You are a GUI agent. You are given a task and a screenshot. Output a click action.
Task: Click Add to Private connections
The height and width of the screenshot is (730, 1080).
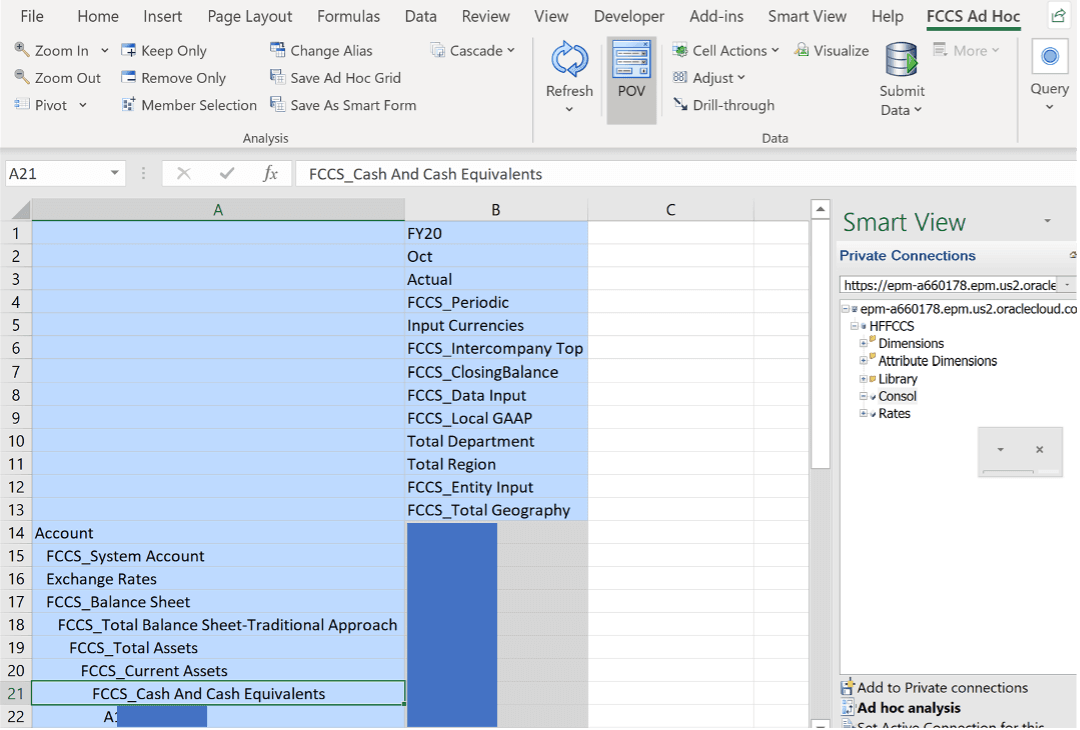point(940,687)
